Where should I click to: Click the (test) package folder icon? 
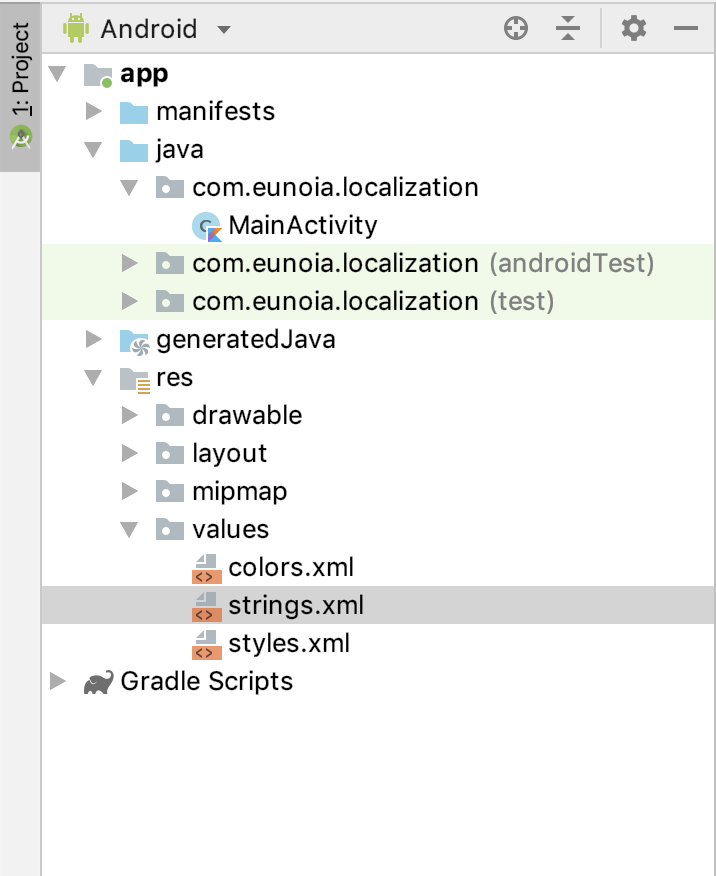click(170, 302)
